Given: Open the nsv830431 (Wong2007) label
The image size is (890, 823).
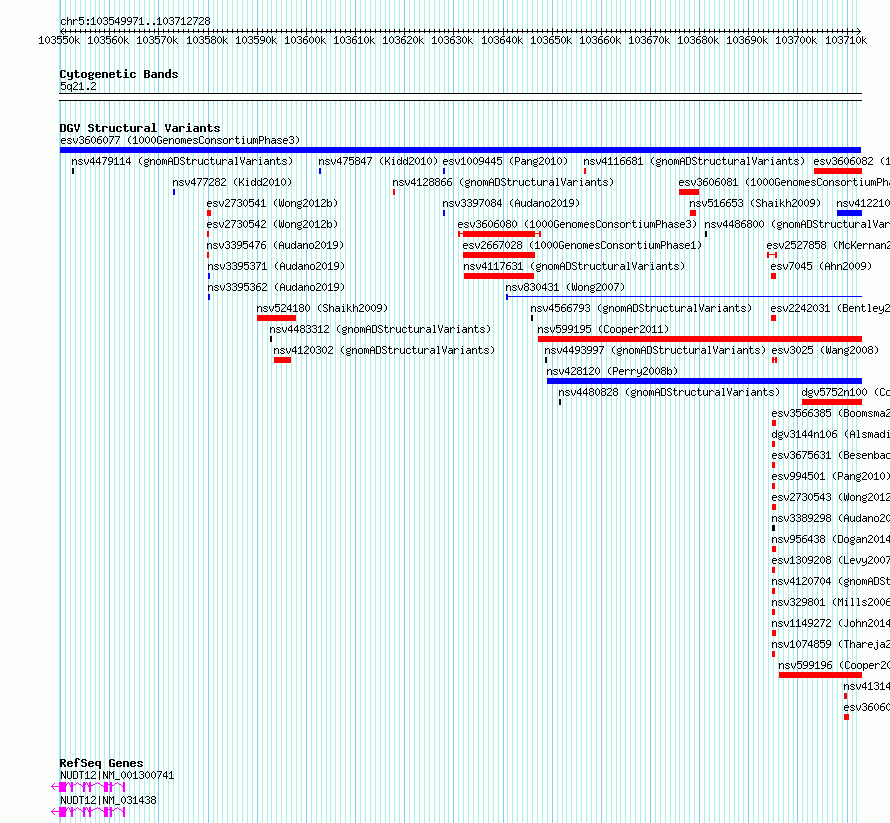Looking at the screenshot, I should (x=565, y=287).
